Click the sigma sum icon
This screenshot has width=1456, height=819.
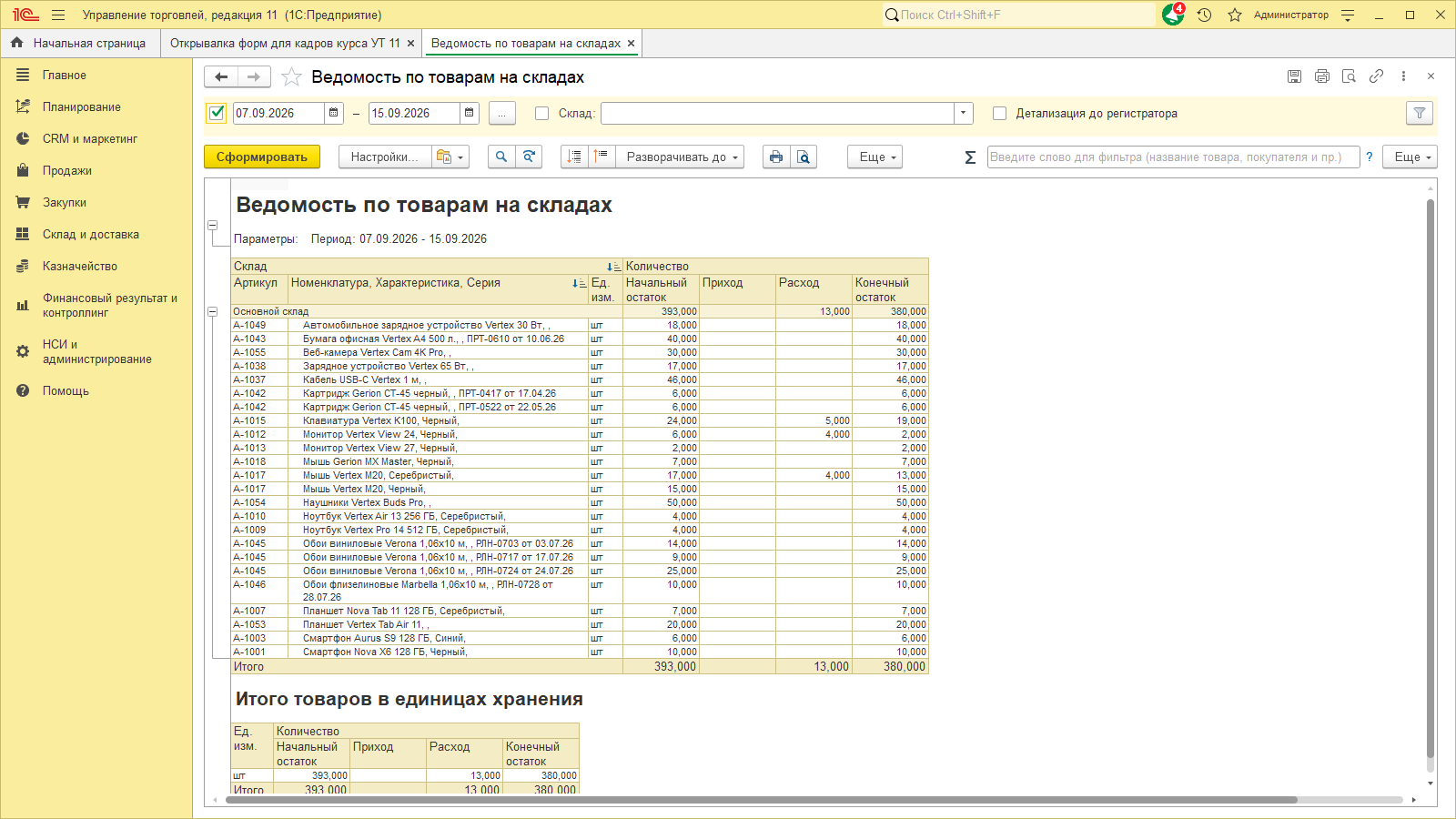point(970,157)
